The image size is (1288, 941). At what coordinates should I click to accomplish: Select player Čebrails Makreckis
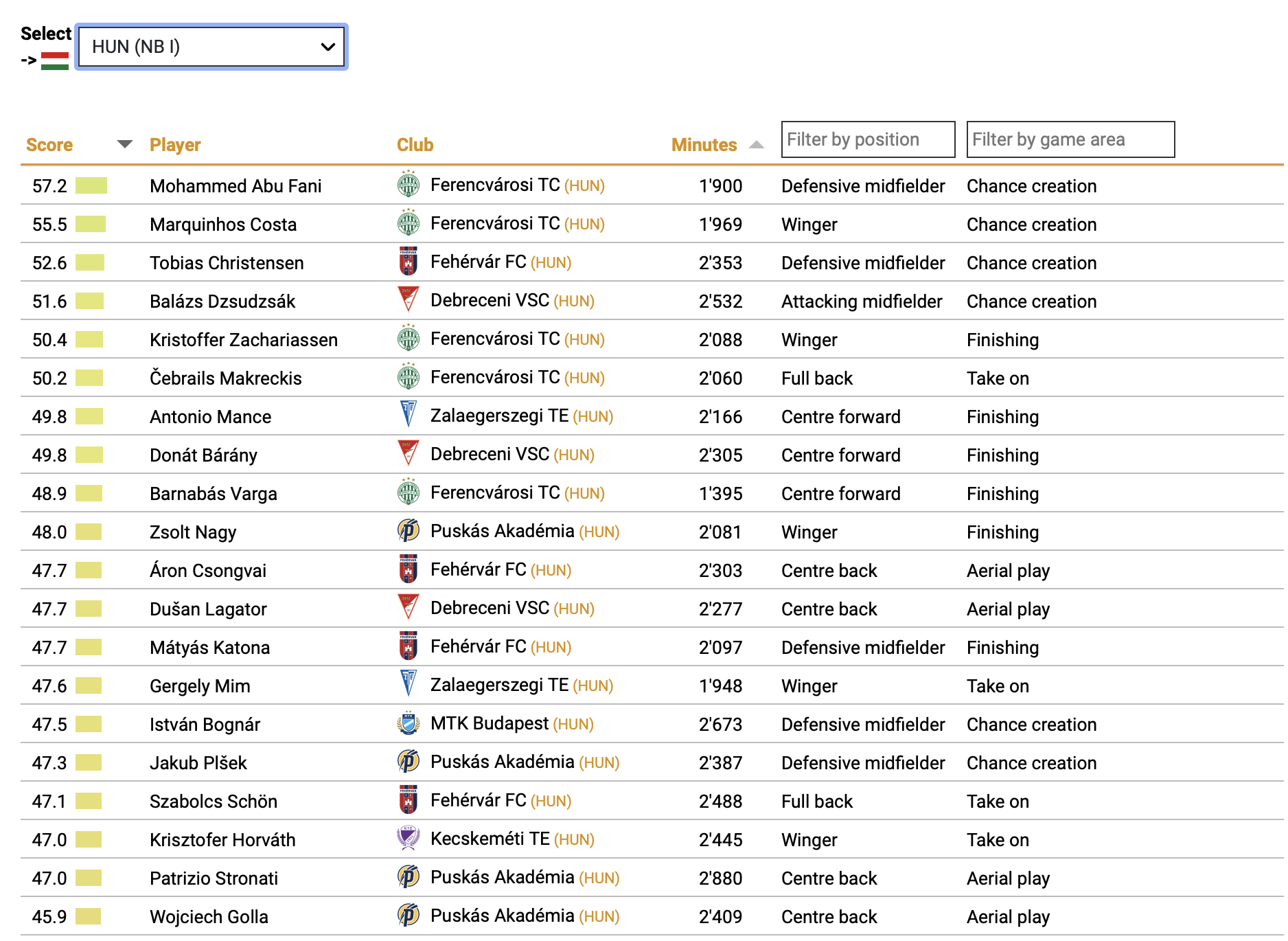tap(226, 378)
